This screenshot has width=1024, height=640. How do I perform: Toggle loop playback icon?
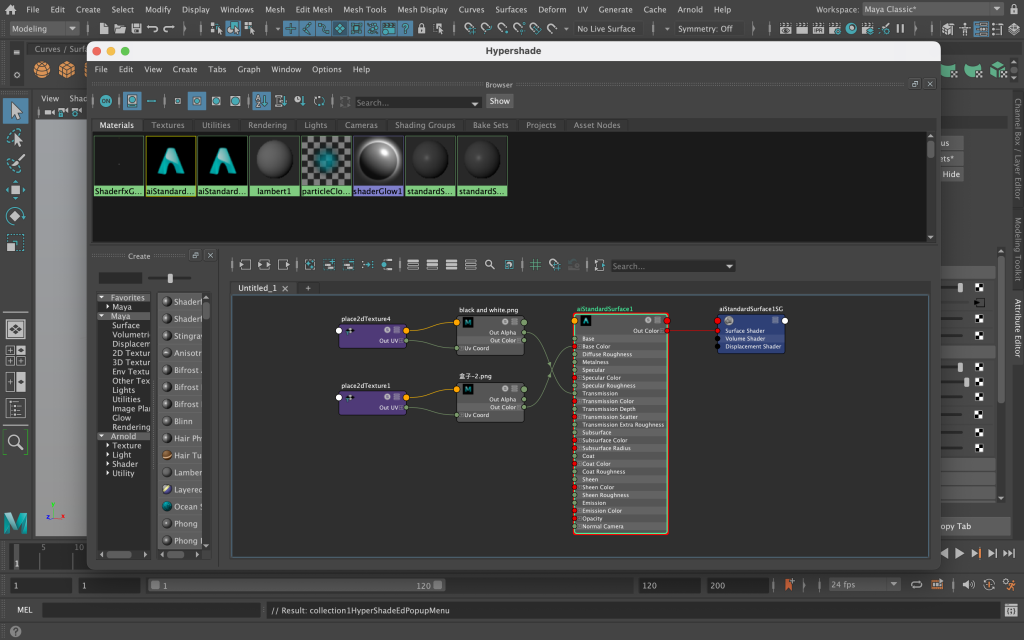[916, 584]
